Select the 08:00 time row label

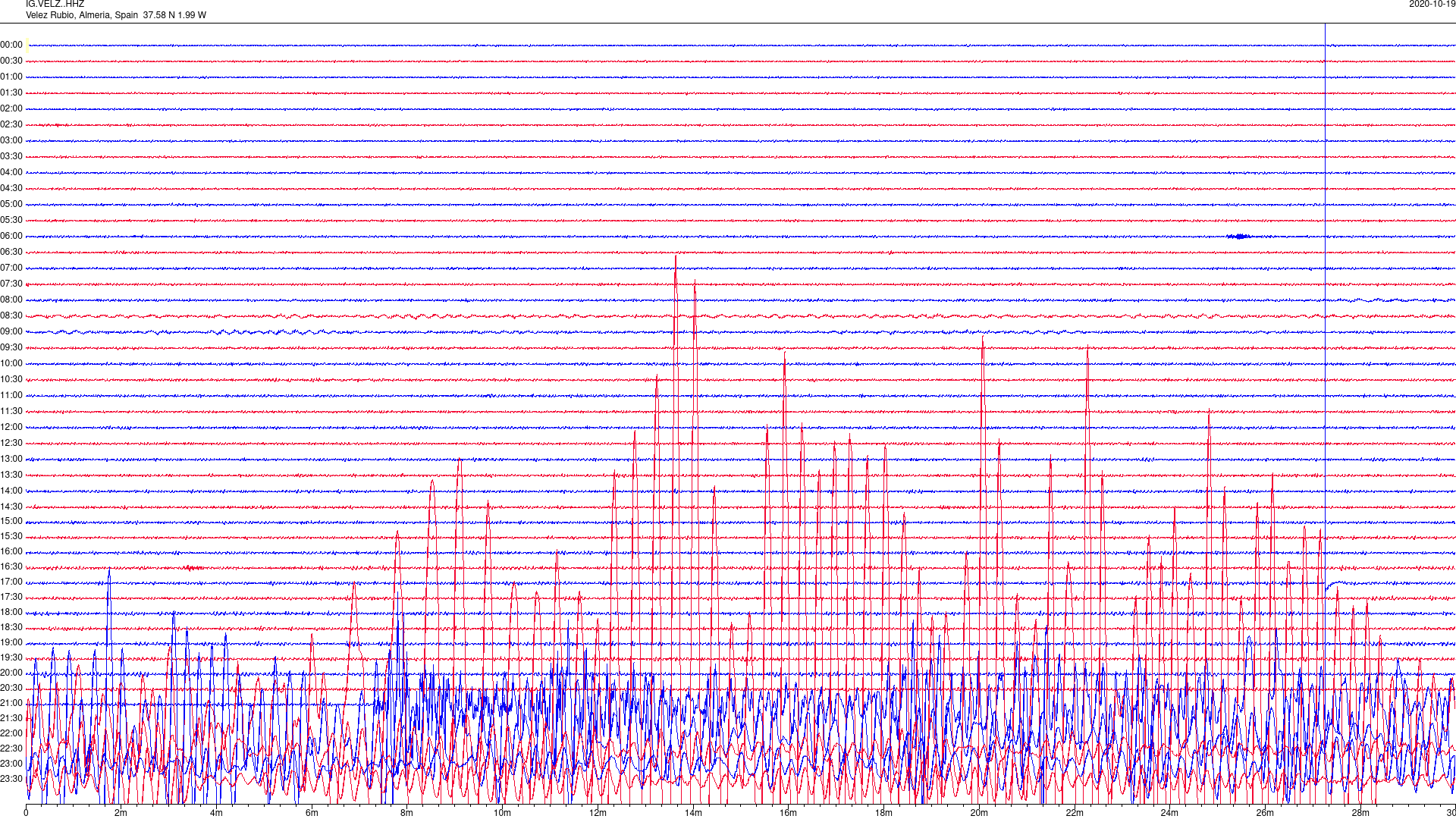[x=11, y=300]
